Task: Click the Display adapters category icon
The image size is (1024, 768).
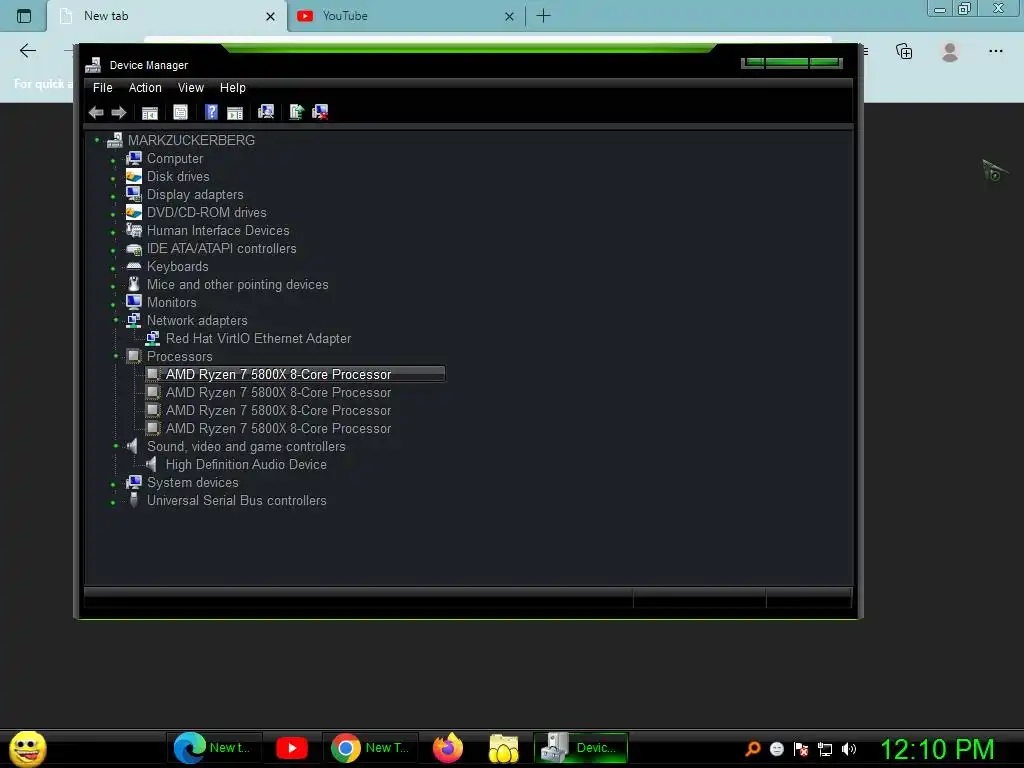Action: point(133,194)
